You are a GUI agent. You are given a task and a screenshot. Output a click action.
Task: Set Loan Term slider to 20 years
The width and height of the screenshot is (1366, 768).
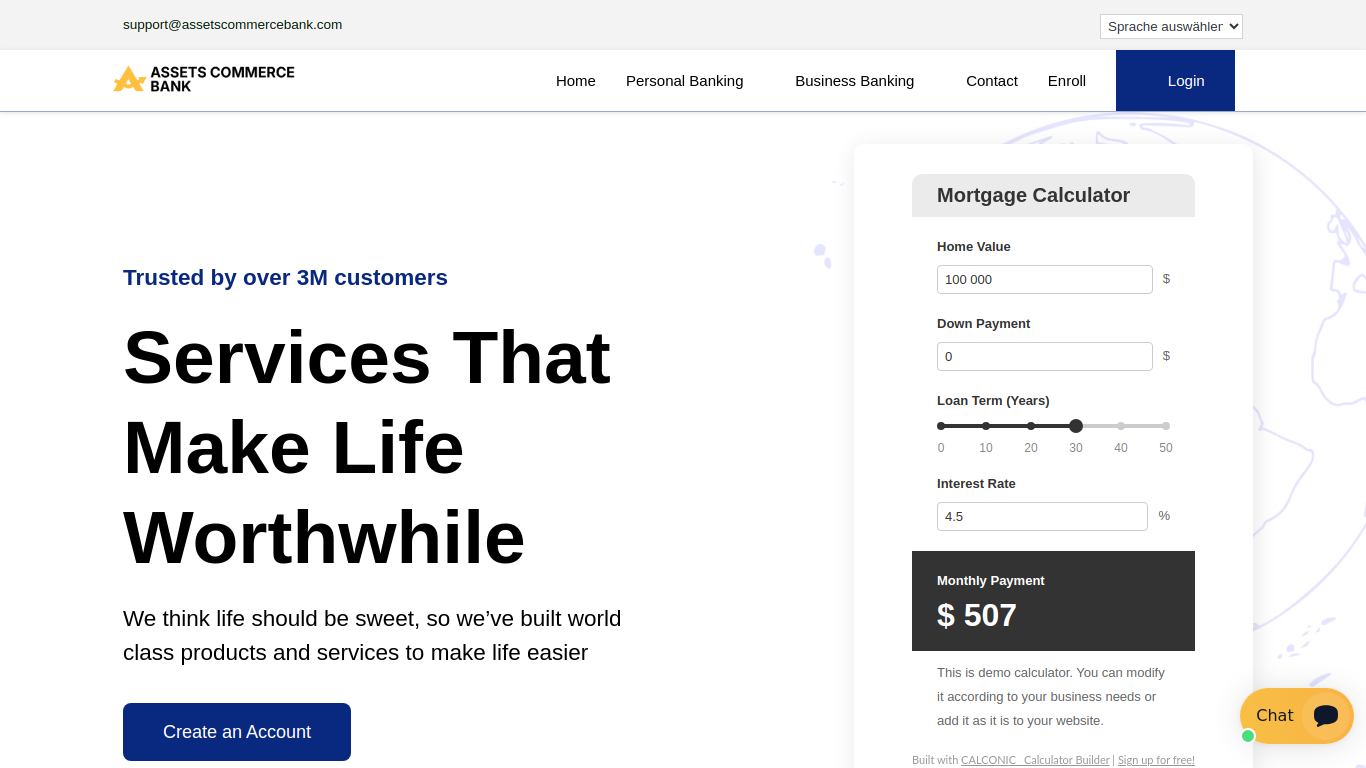1031,426
